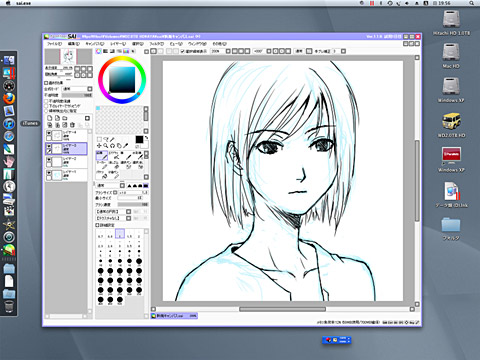Screen dimensions: 480x360
Task: Click the canvas horizontal scrollbar
Action: pos(283,309)
